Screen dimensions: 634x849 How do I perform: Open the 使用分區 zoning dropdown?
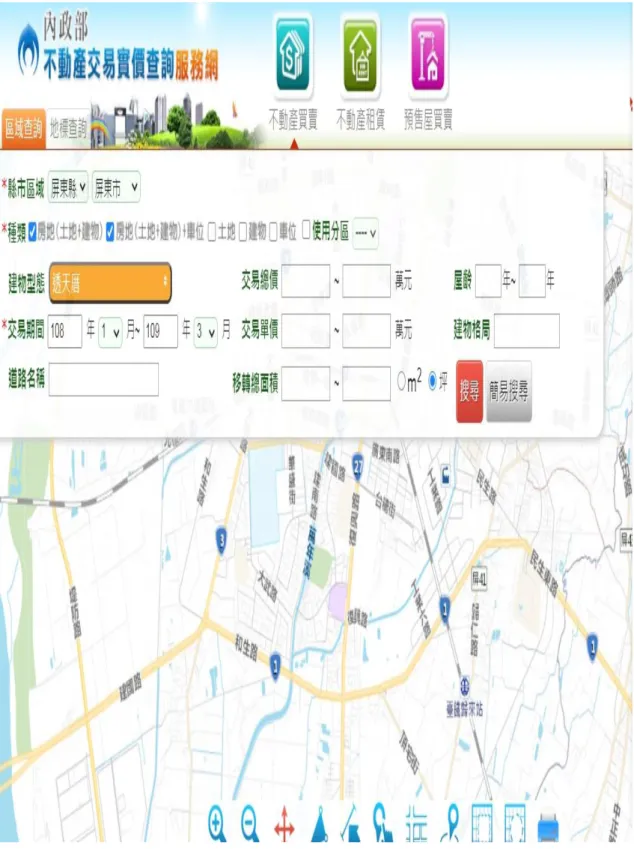coord(365,233)
